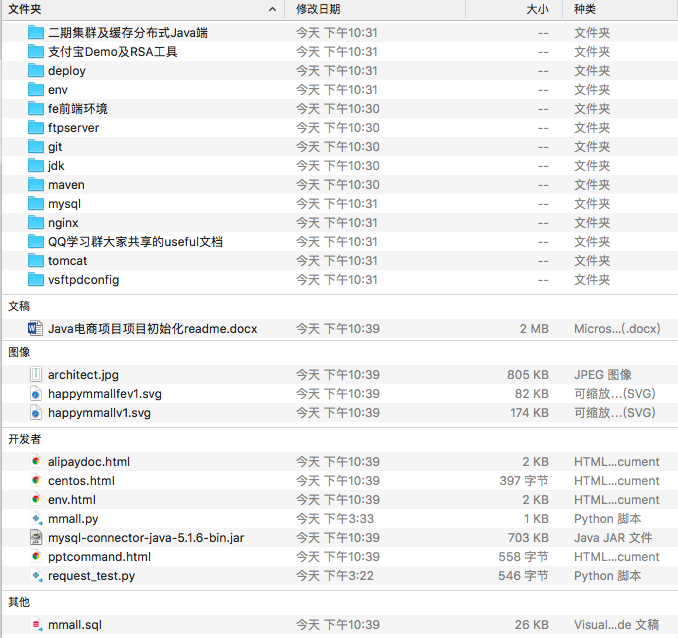Click the nginx folder icon
The height and width of the screenshot is (638, 678).
[36, 223]
